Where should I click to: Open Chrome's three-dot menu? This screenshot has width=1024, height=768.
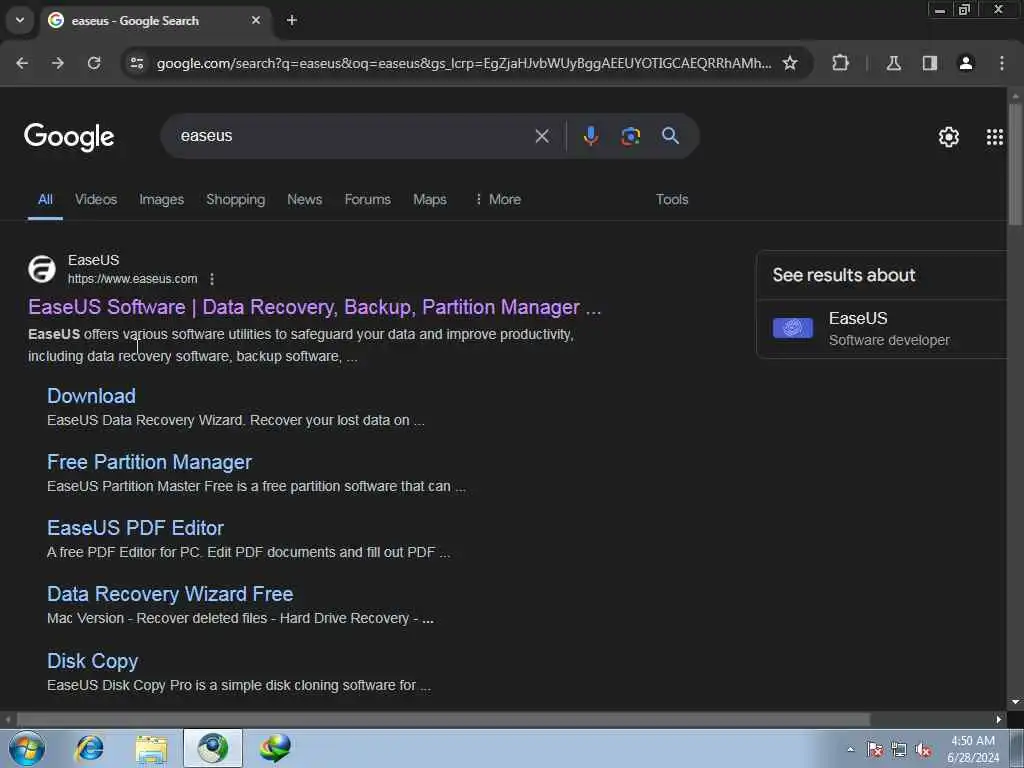(1002, 63)
